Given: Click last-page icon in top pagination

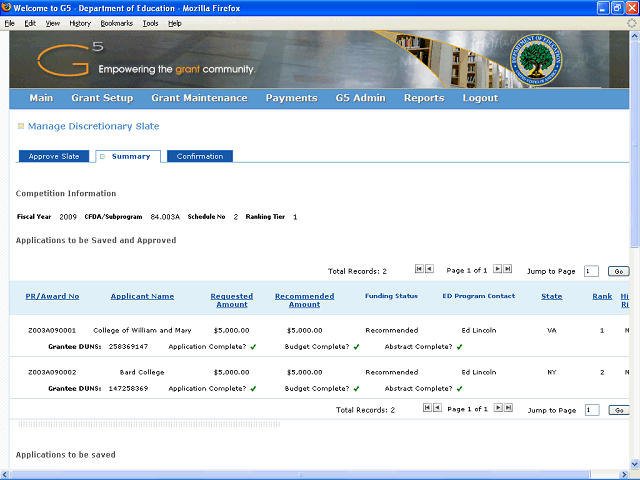Looking at the screenshot, I should coord(508,270).
